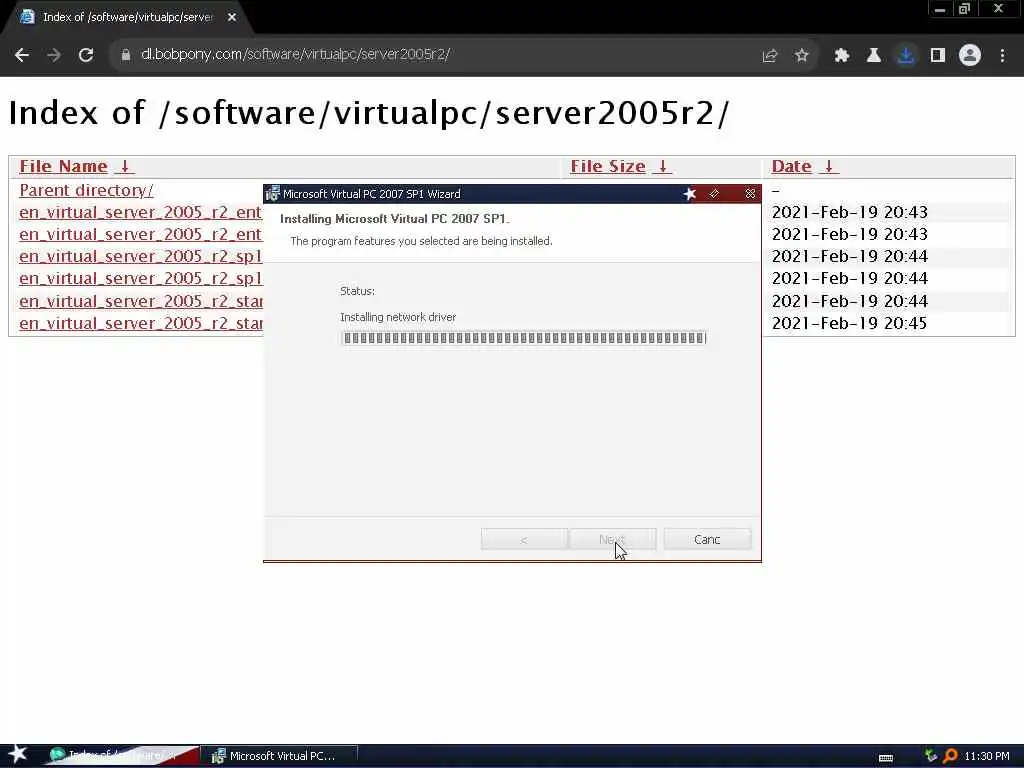The image size is (1024, 768).
Task: Restore down the browser window
Action: pos(965,9)
